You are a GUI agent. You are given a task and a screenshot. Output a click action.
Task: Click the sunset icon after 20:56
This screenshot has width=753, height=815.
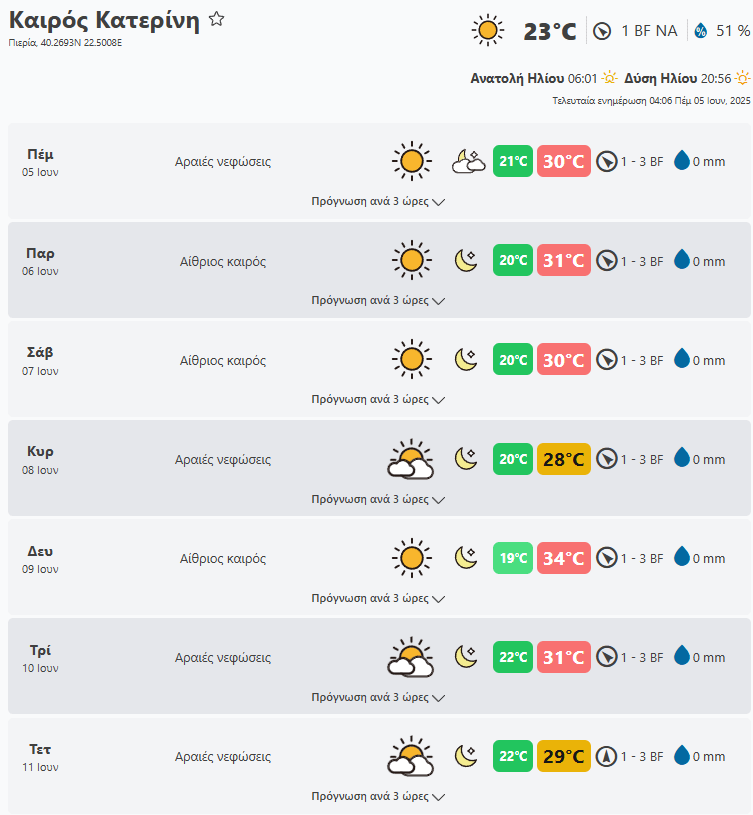(x=742, y=78)
